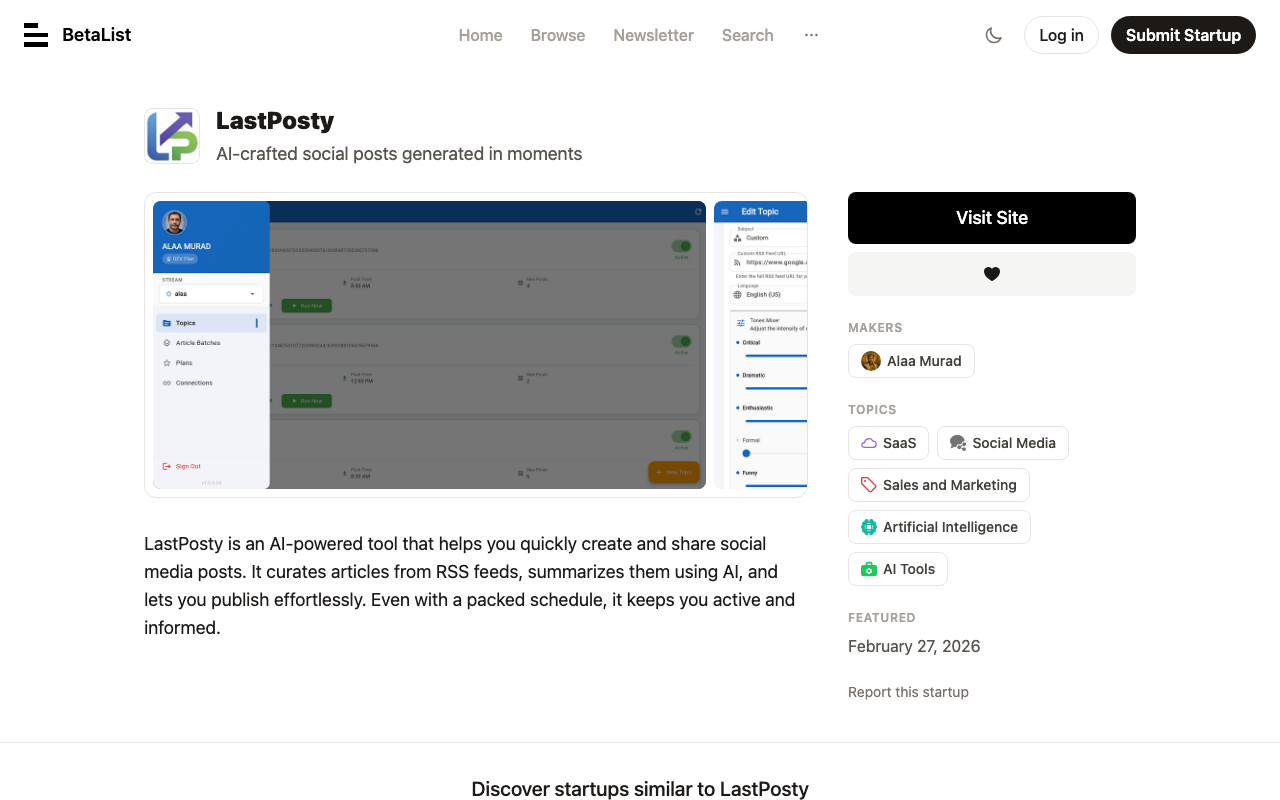The width and height of the screenshot is (1280, 800).
Task: Select the AI Tools topic tag
Action: (x=898, y=569)
